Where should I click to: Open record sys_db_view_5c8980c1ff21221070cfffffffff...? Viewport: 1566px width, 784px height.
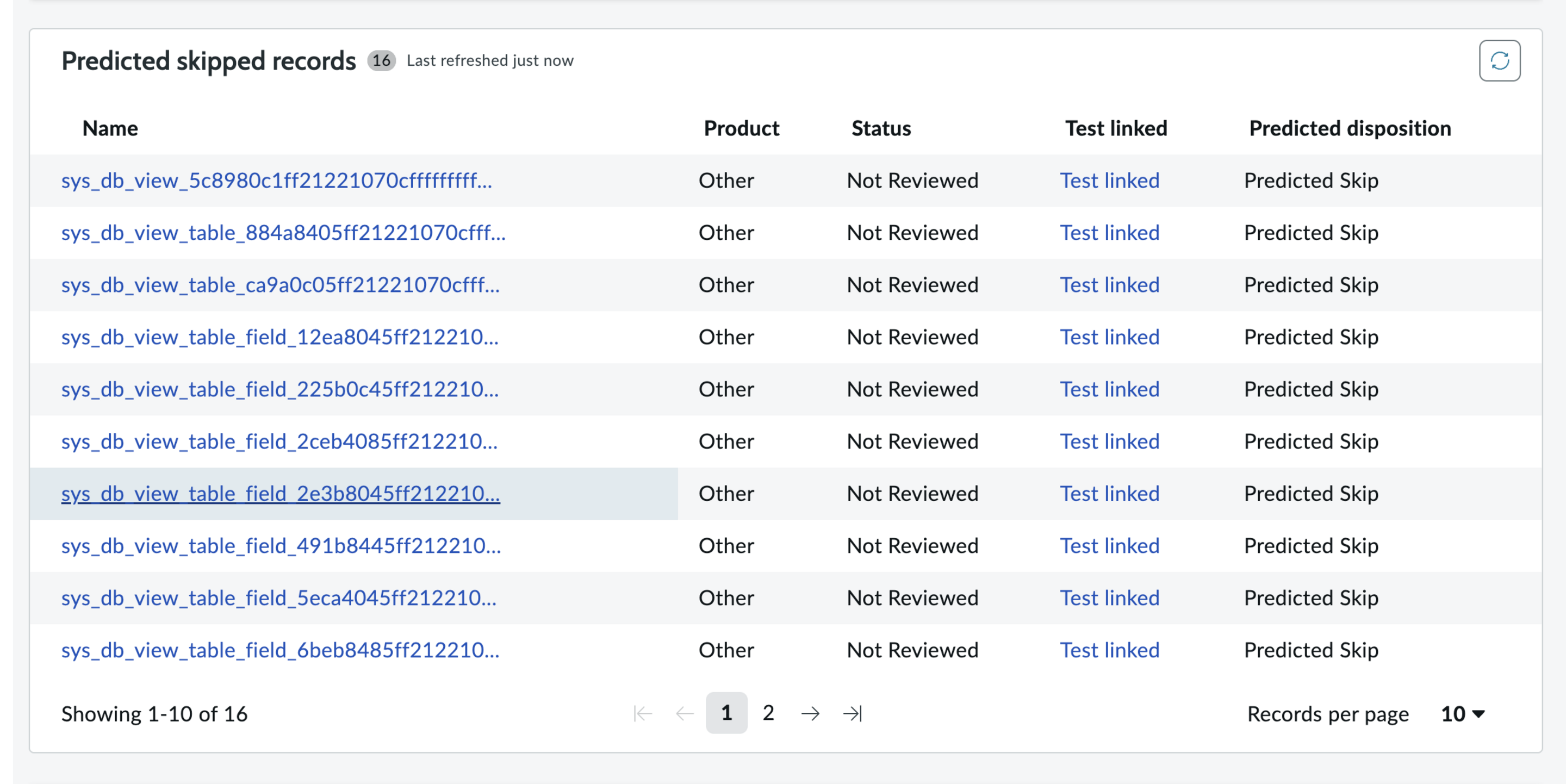[277, 181]
